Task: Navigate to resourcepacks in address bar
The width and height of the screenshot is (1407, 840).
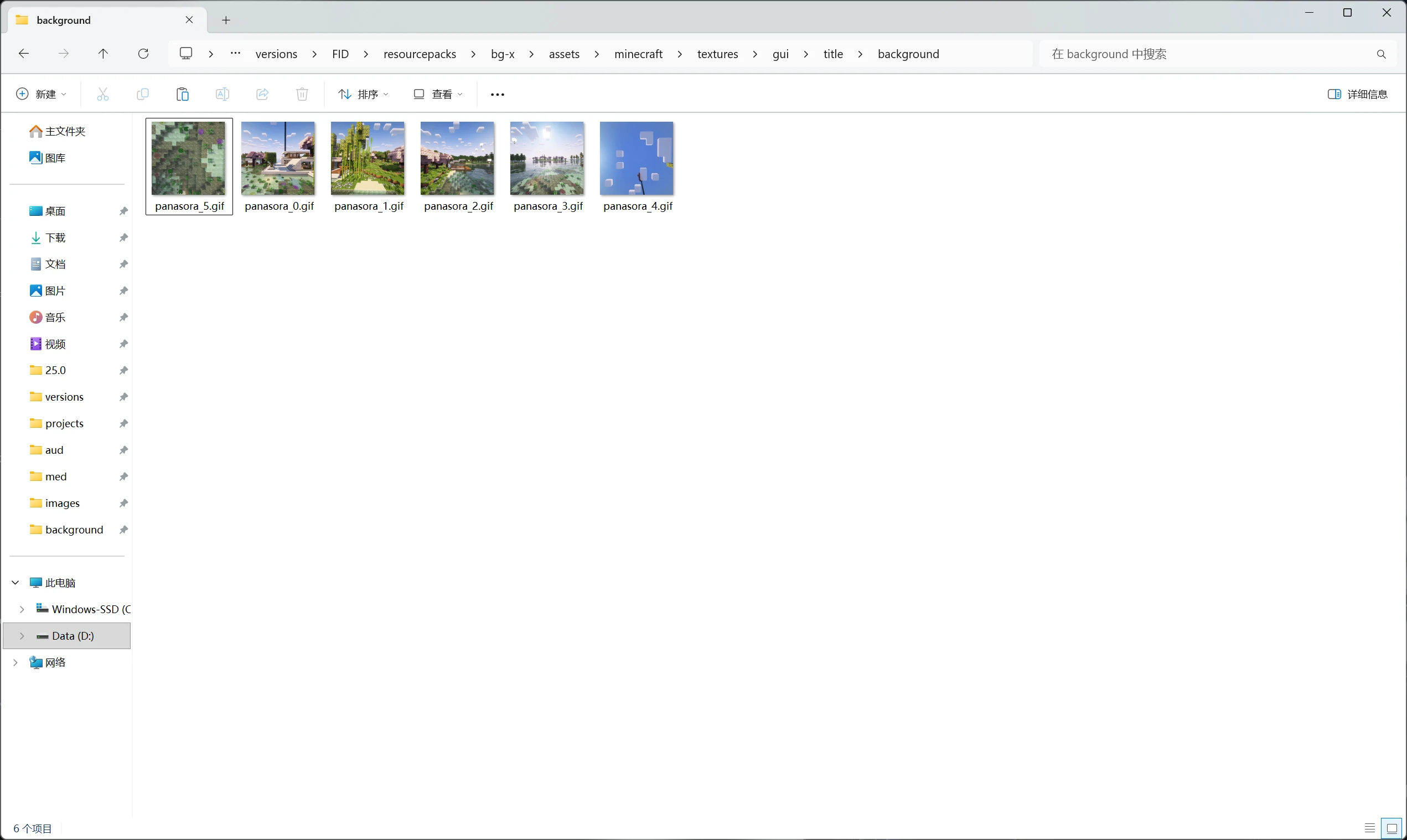Action: [420, 54]
